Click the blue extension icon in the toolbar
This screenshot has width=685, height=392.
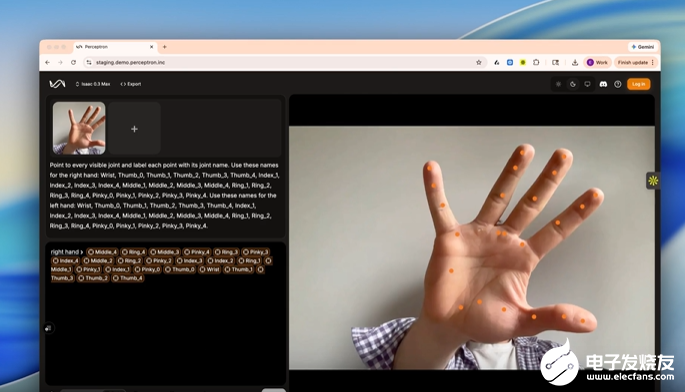[x=510, y=62]
